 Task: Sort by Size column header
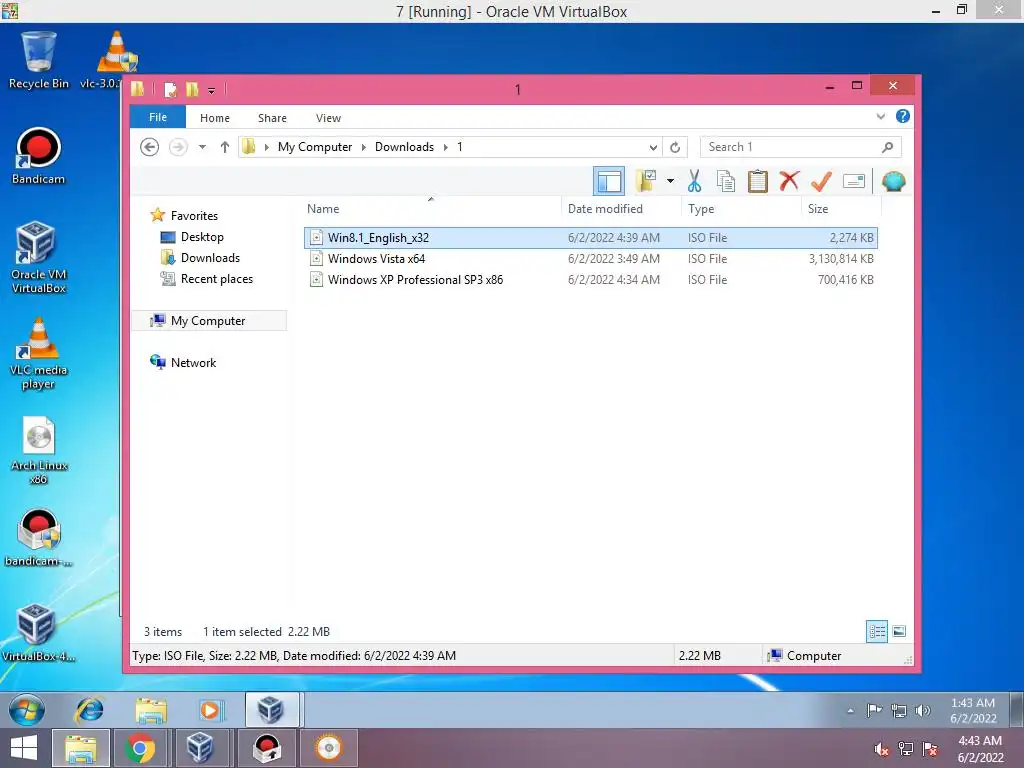tap(841, 209)
